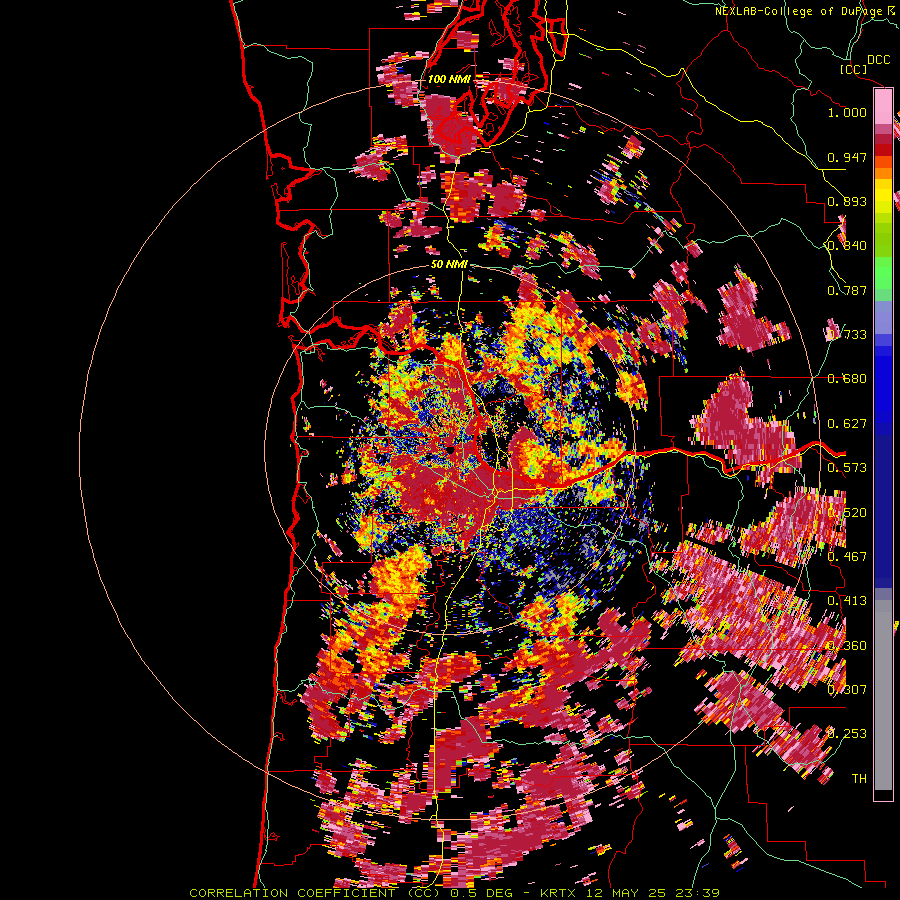Click the 0.840 scale value
The width and height of the screenshot is (900, 900).
coord(847,246)
